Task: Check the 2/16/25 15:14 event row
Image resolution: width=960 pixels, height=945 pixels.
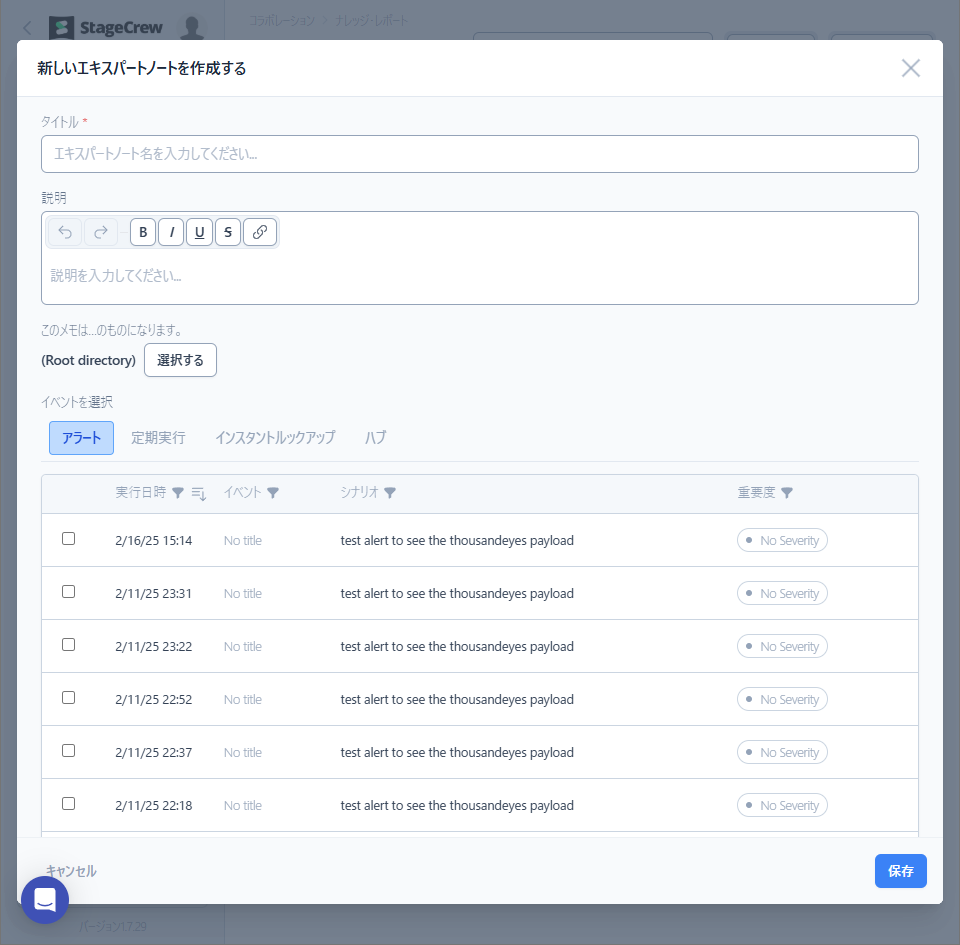Action: [x=69, y=539]
